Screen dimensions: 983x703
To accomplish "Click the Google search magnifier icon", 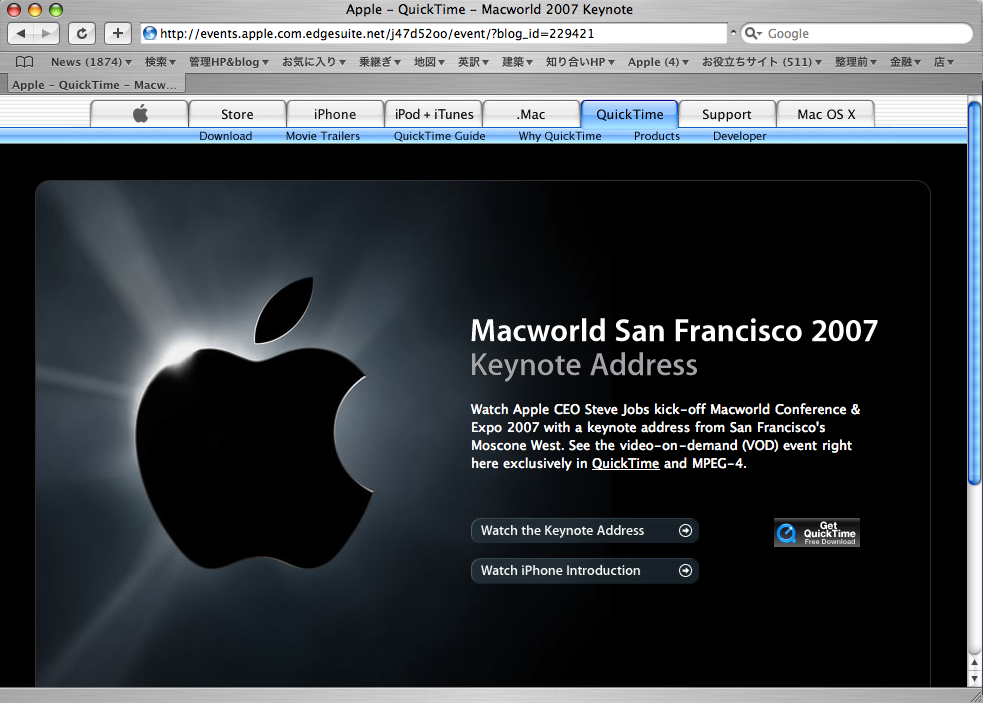I will point(752,33).
